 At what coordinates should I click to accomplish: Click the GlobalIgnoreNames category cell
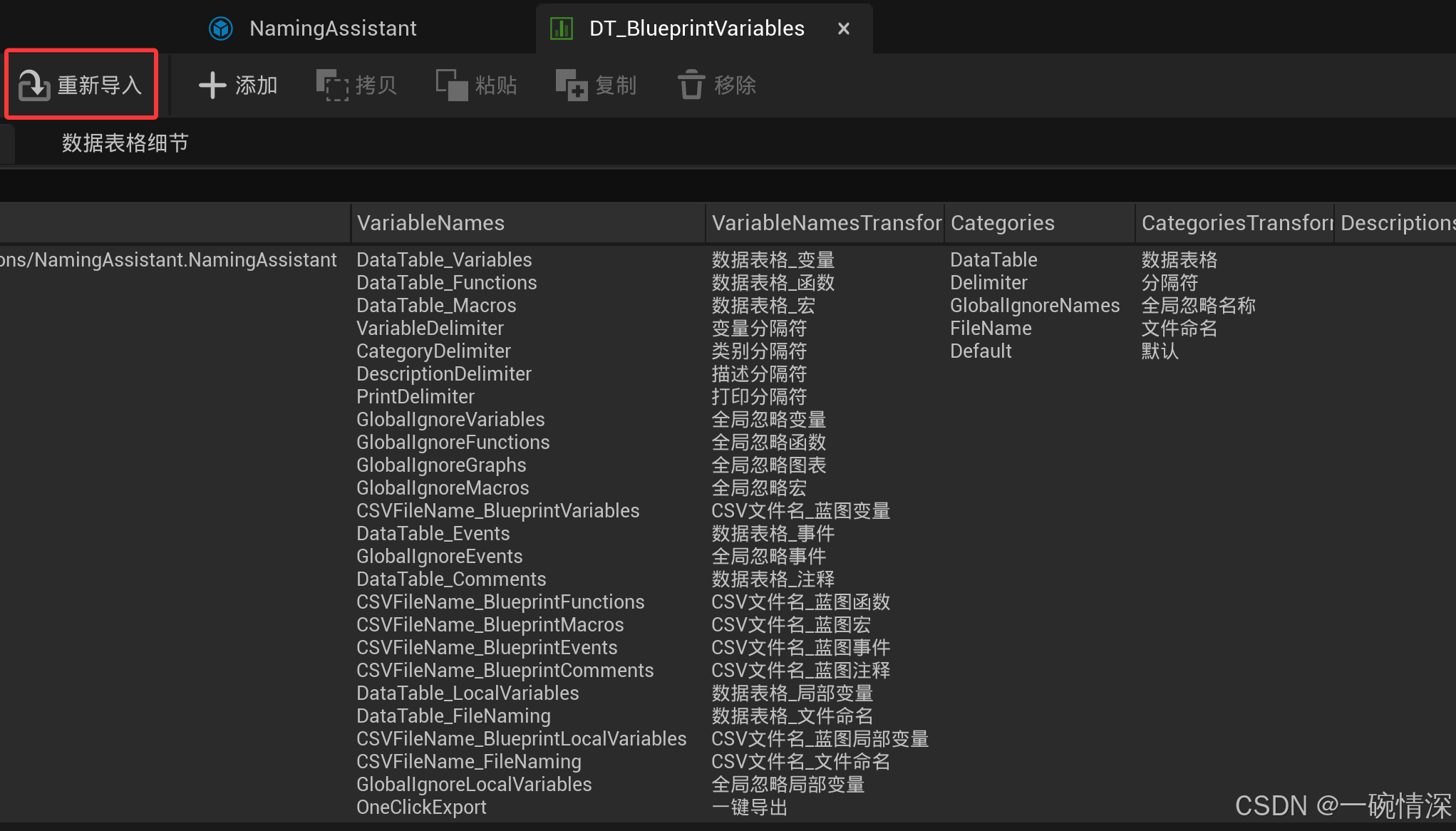pyautogui.click(x=1034, y=306)
